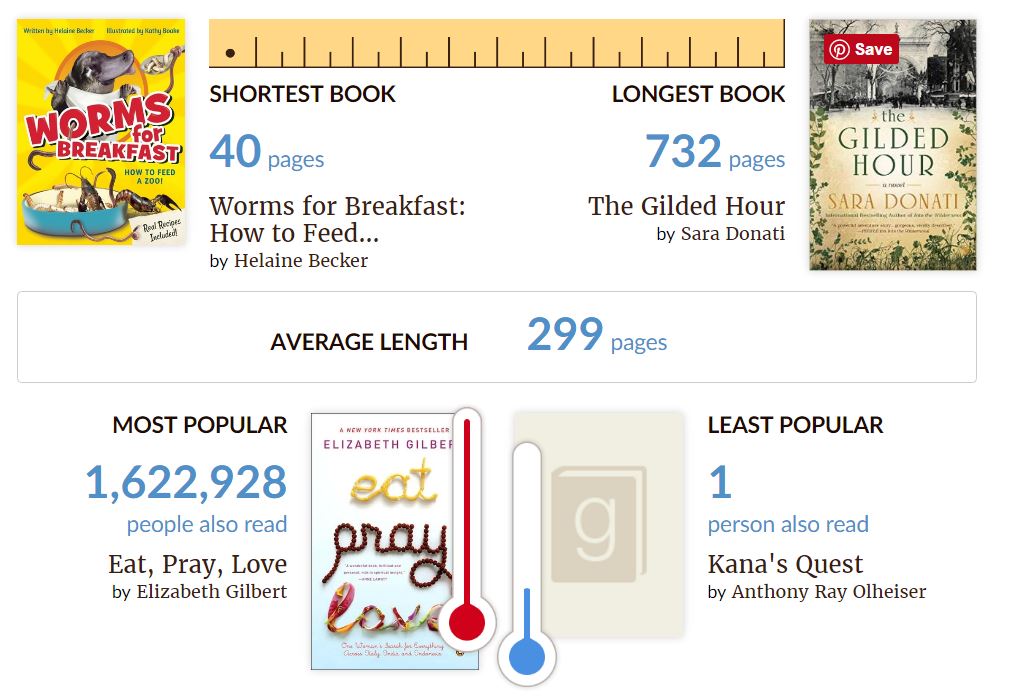Visit author Anthony Ray Olheiser's page
Viewport: 1012px width, 696px height.
pyautogui.click(x=829, y=591)
